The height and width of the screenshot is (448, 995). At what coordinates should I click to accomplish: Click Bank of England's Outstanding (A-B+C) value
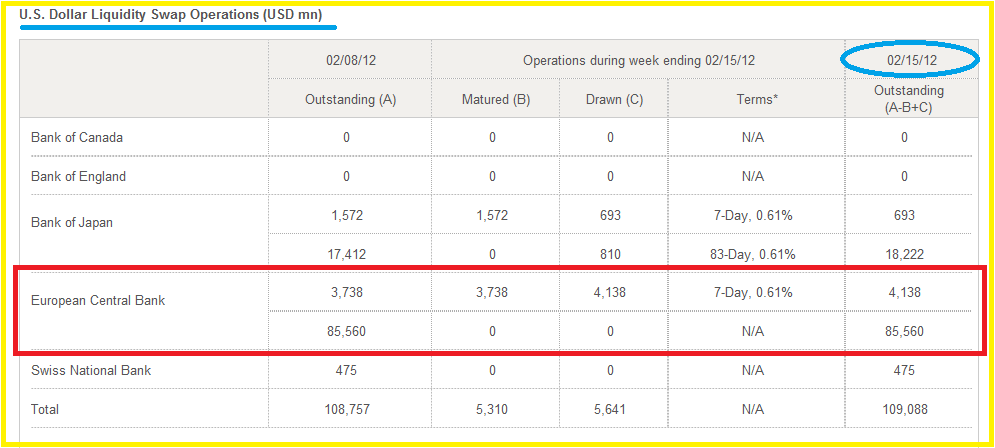point(904,176)
